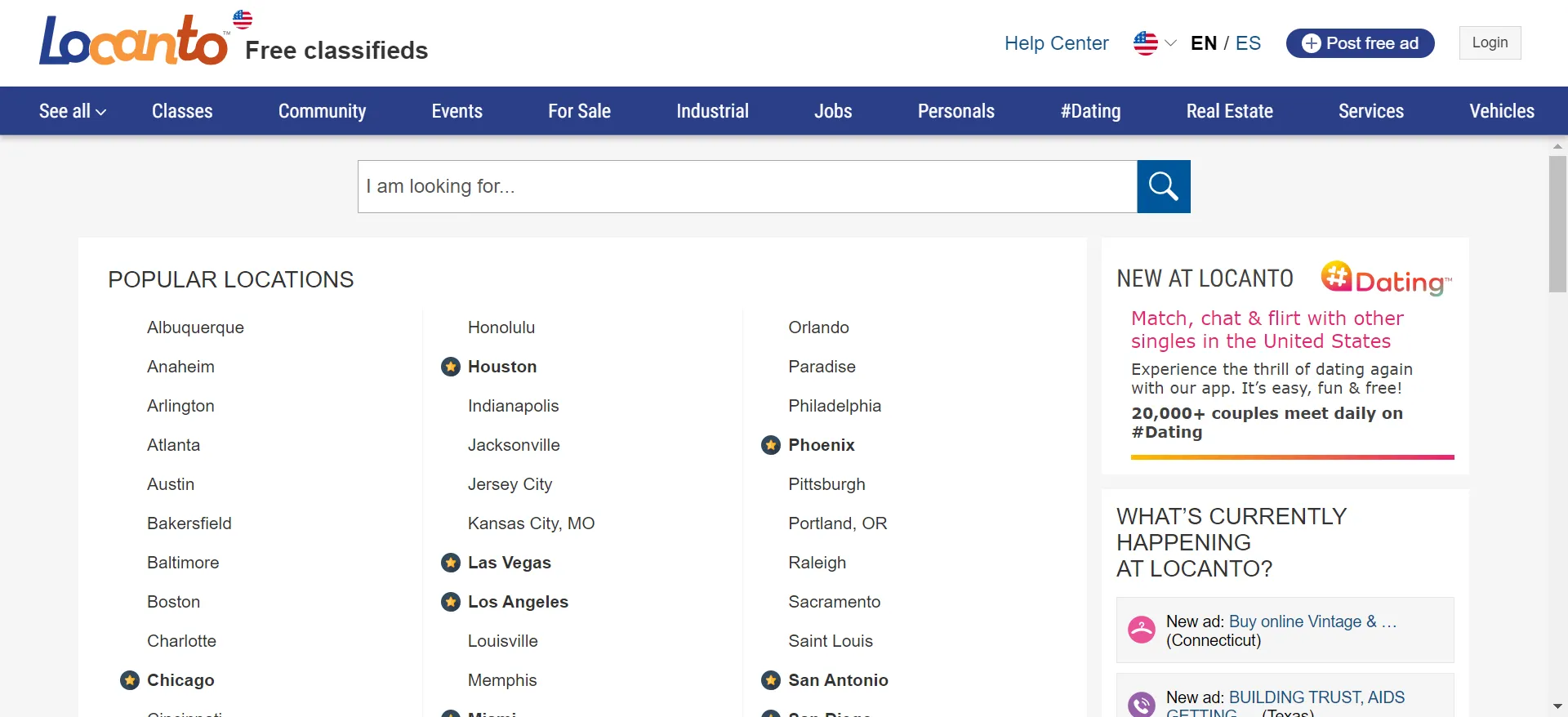
Task: Click pink icon next to Vintage ad
Action: coord(1142,630)
